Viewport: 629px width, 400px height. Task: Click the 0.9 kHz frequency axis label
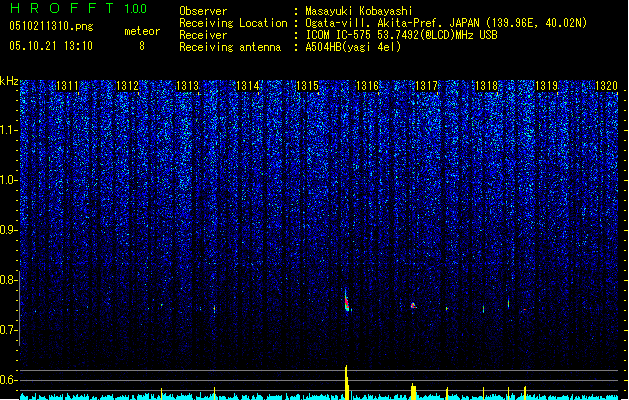tap(9, 230)
